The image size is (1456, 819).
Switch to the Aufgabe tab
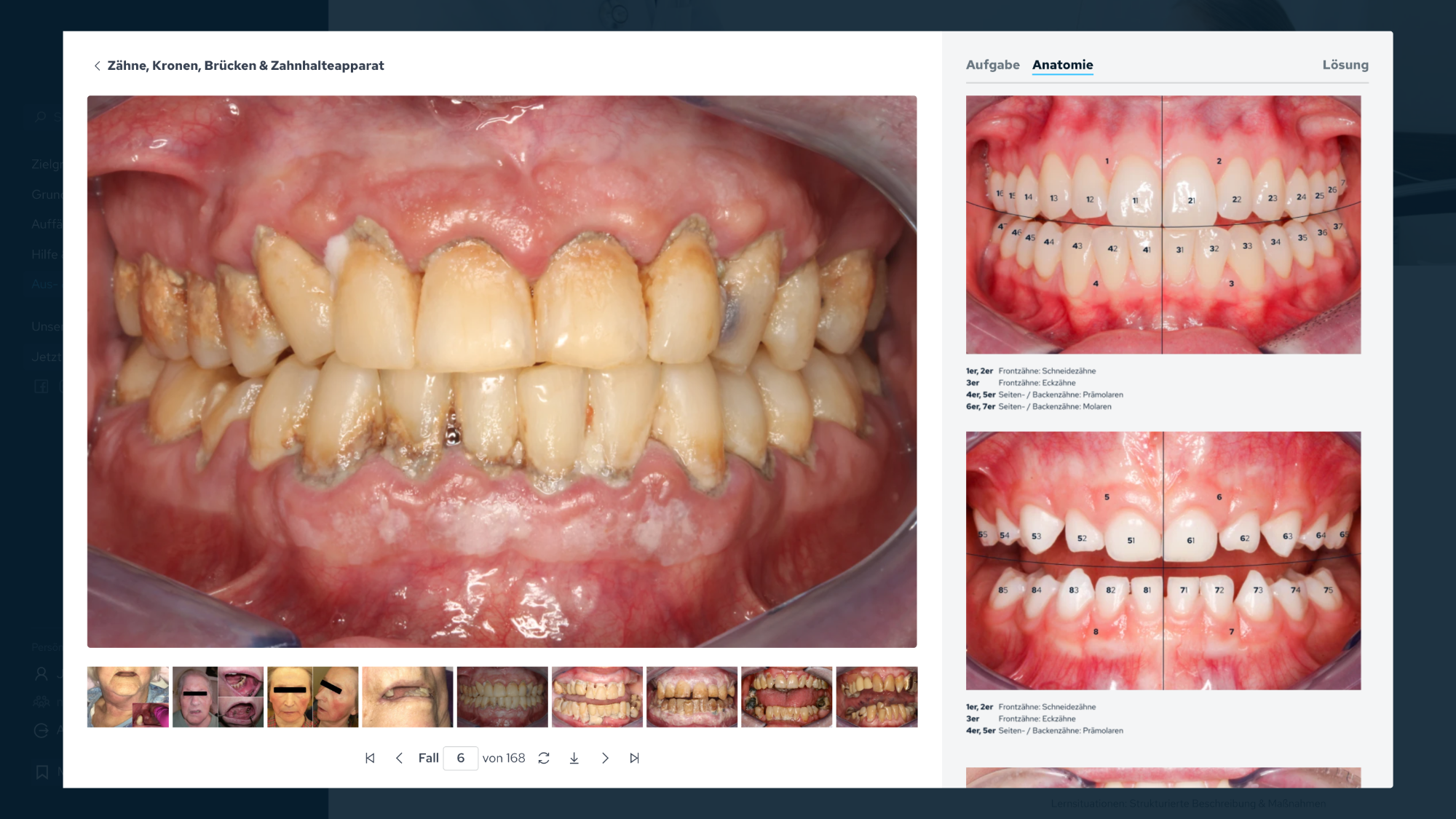tap(992, 65)
